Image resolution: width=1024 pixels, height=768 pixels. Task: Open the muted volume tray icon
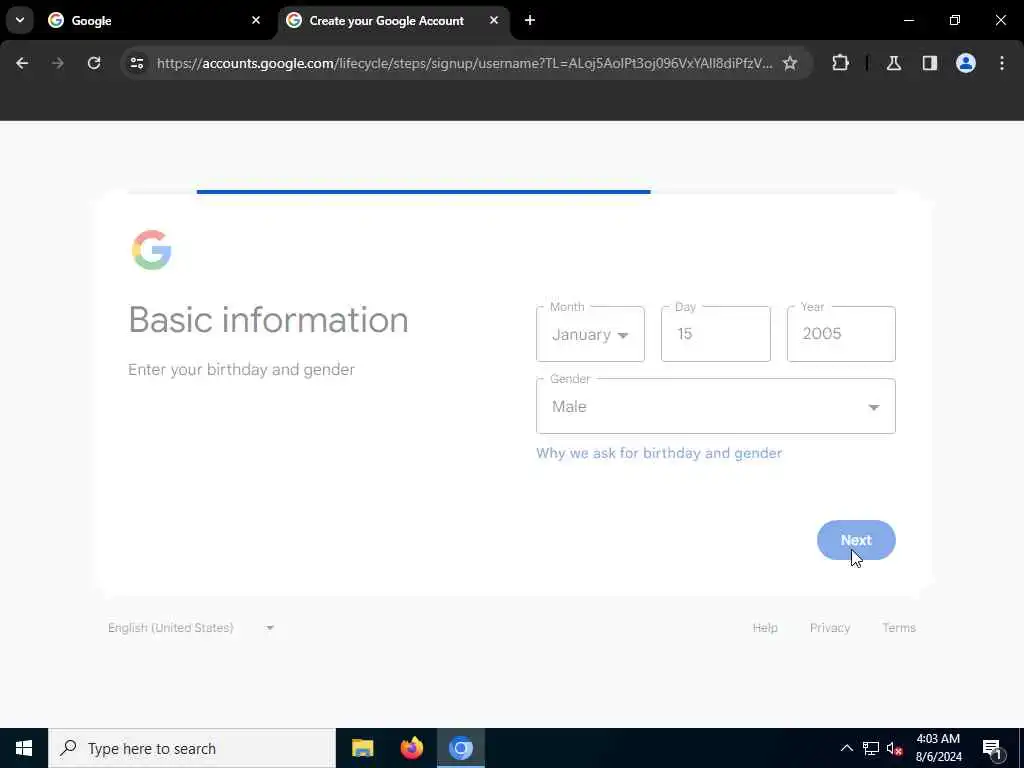pyautogui.click(x=894, y=748)
